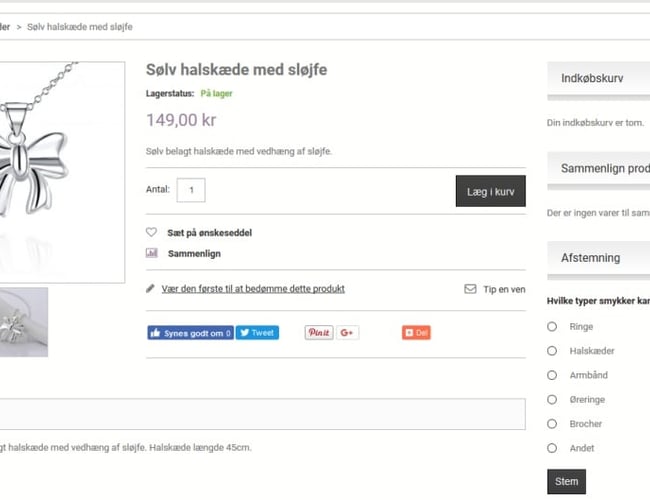
Task: Choose Øreringe in the poll
Action: click(x=552, y=400)
